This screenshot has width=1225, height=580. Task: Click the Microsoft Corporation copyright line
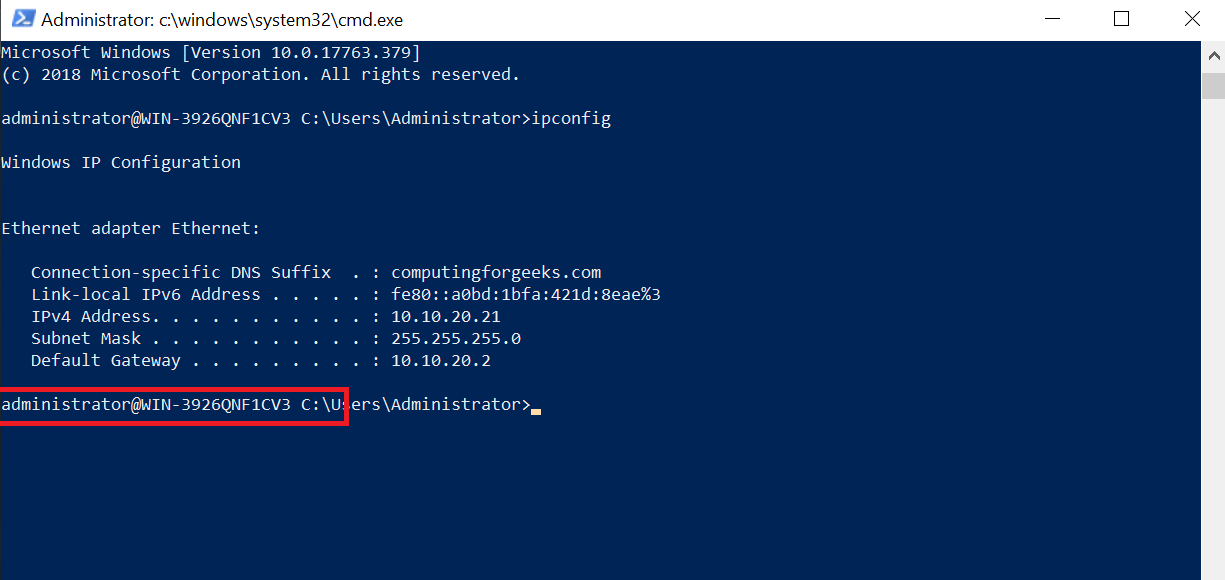pyautogui.click(x=260, y=75)
